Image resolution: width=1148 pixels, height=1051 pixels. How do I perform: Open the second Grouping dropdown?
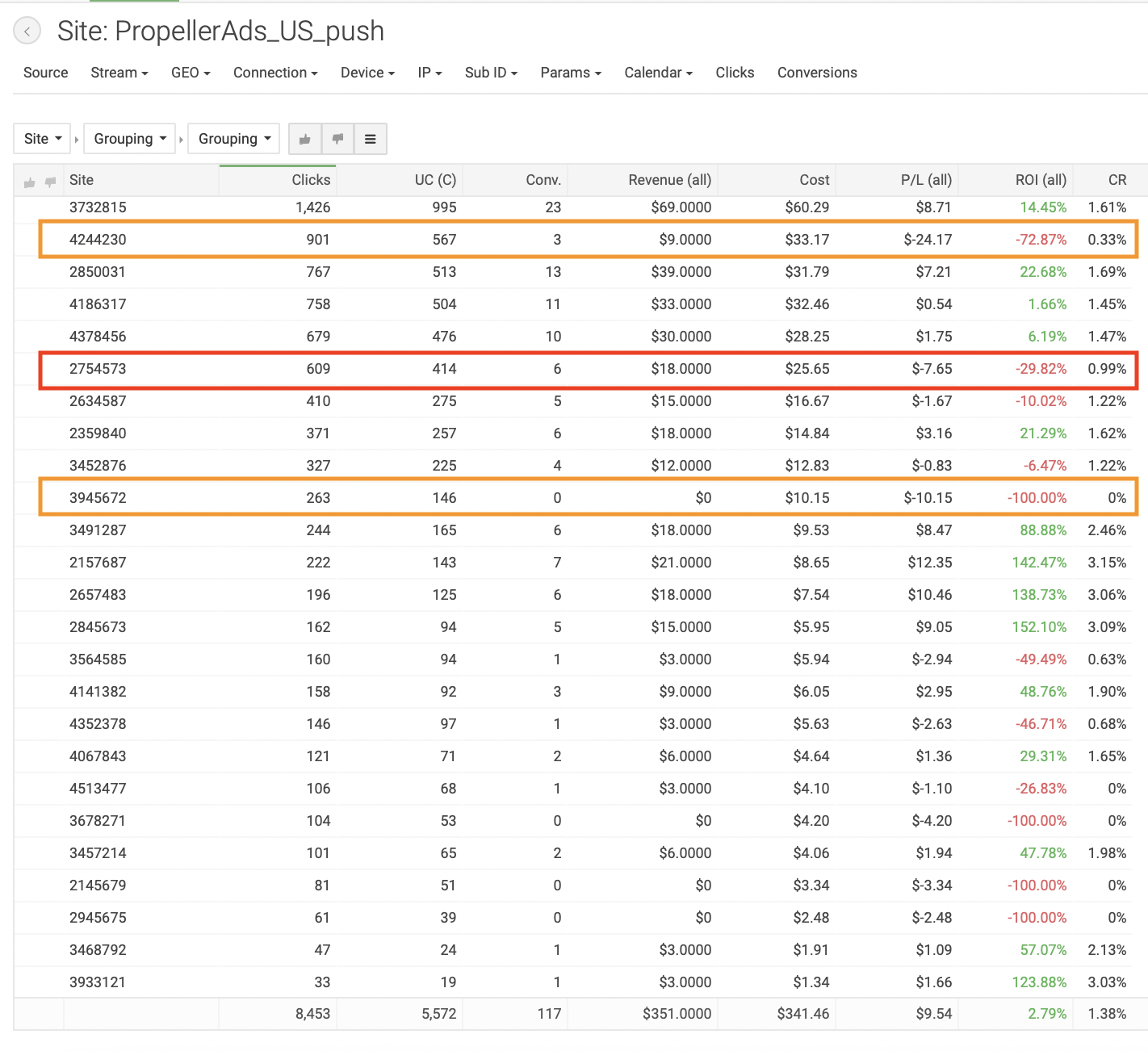pos(234,139)
